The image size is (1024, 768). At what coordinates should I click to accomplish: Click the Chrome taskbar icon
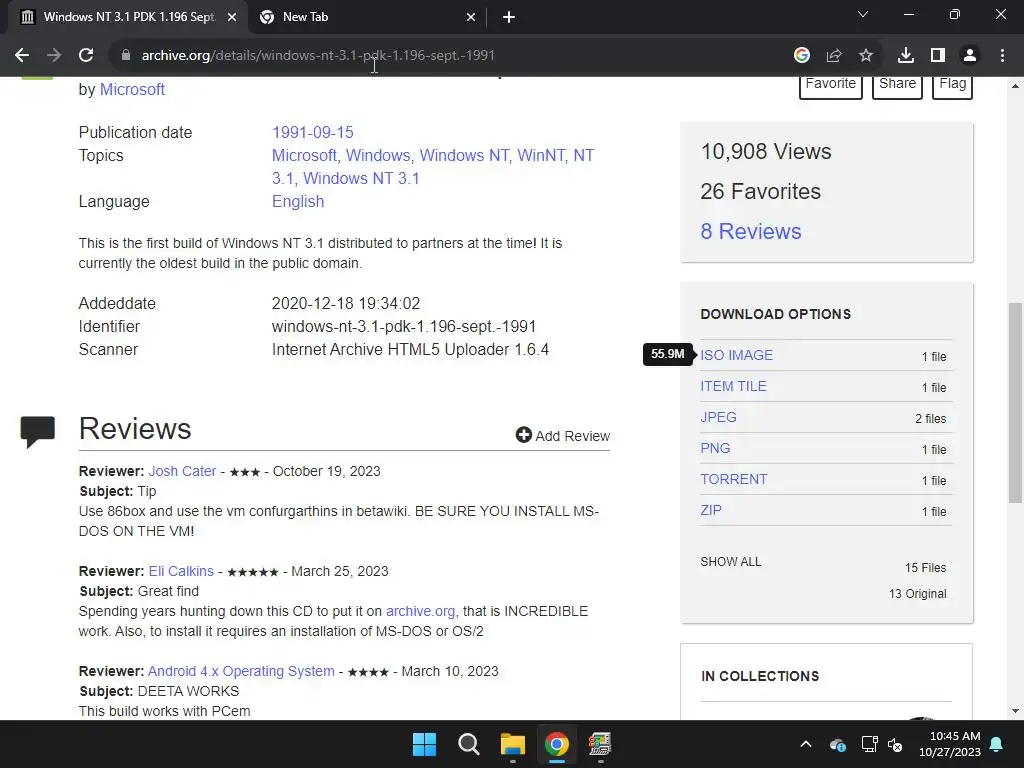[557, 744]
